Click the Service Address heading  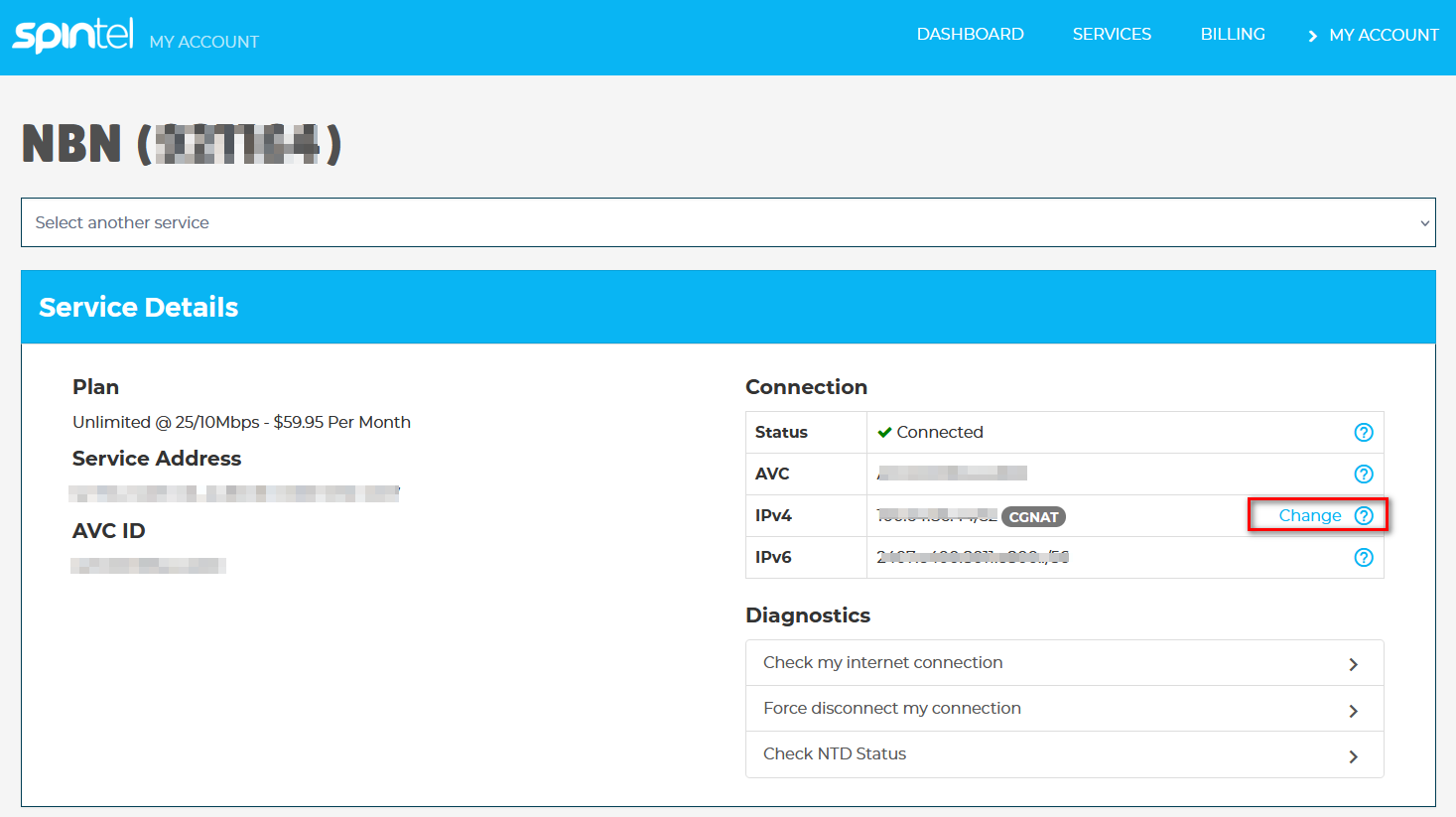tap(157, 459)
